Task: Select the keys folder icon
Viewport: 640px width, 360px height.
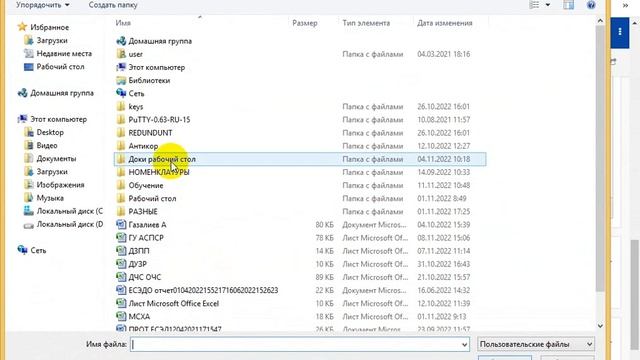Action: click(121, 107)
